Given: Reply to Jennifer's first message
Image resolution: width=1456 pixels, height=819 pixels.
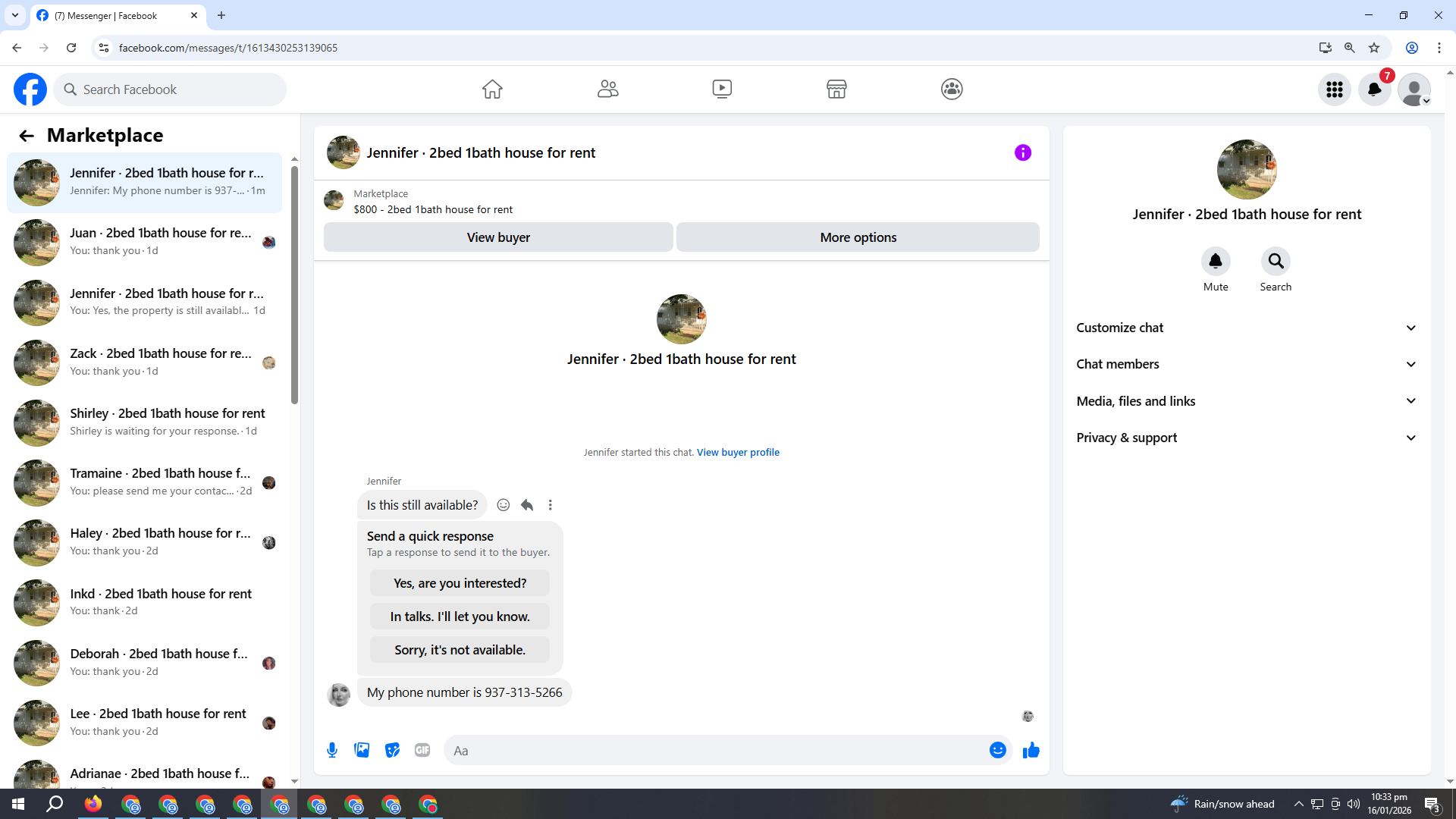Looking at the screenshot, I should tap(527, 505).
